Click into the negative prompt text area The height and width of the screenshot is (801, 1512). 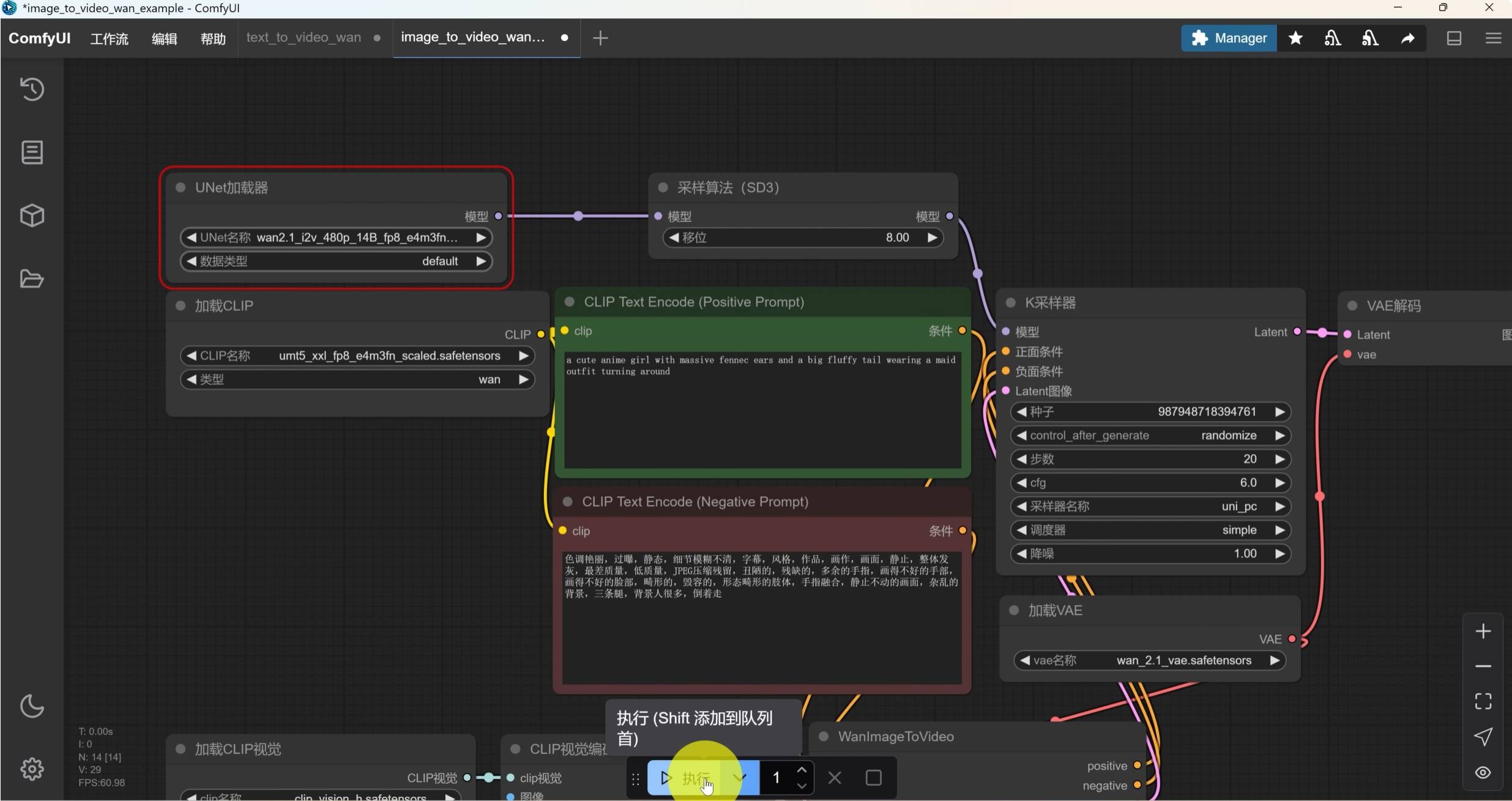762,617
